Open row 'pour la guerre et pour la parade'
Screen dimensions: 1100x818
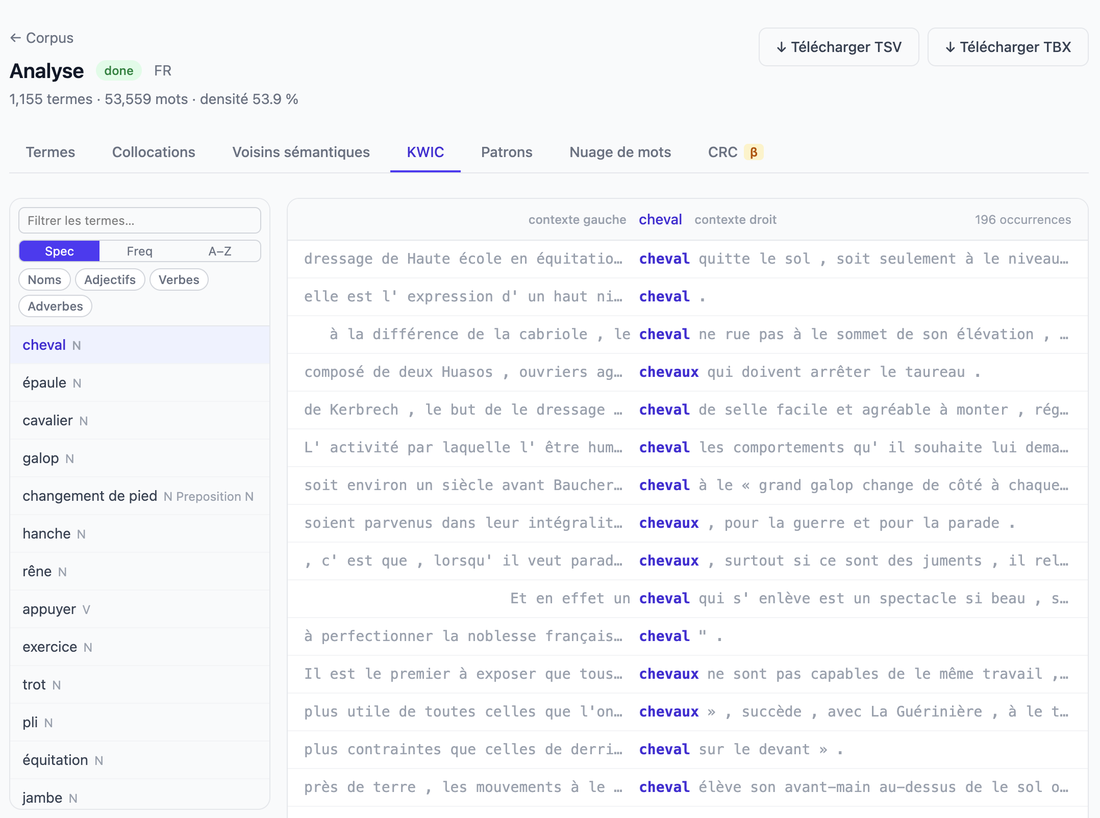click(688, 523)
